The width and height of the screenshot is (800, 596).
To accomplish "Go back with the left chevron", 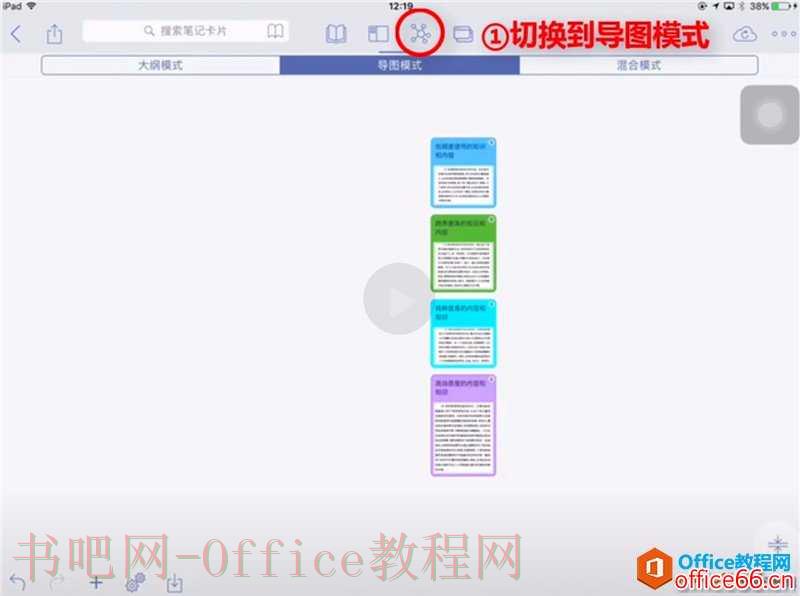I will pyautogui.click(x=16, y=35).
